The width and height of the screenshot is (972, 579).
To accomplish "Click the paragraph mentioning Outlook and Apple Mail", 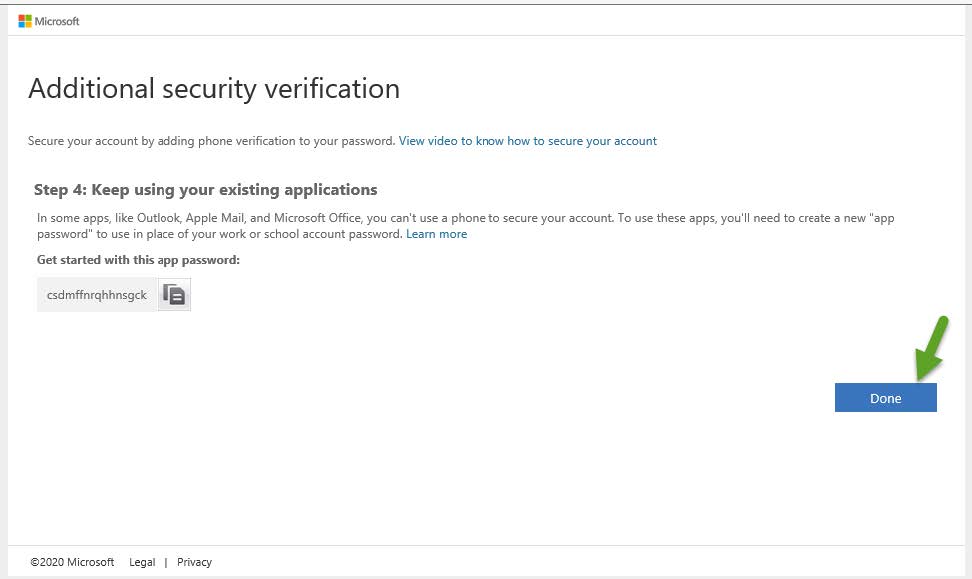I will click(x=466, y=226).
